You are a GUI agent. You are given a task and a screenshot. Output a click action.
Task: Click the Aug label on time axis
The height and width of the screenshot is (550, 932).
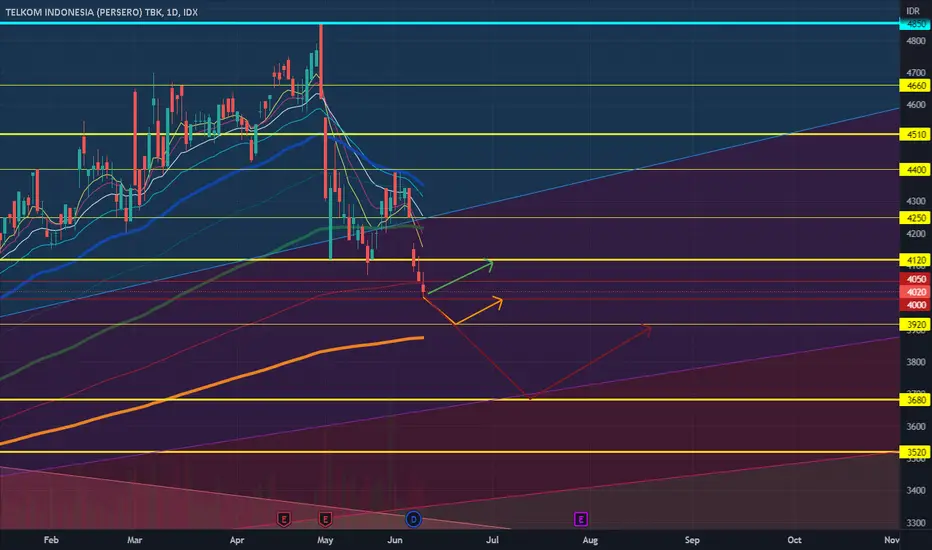(590, 540)
